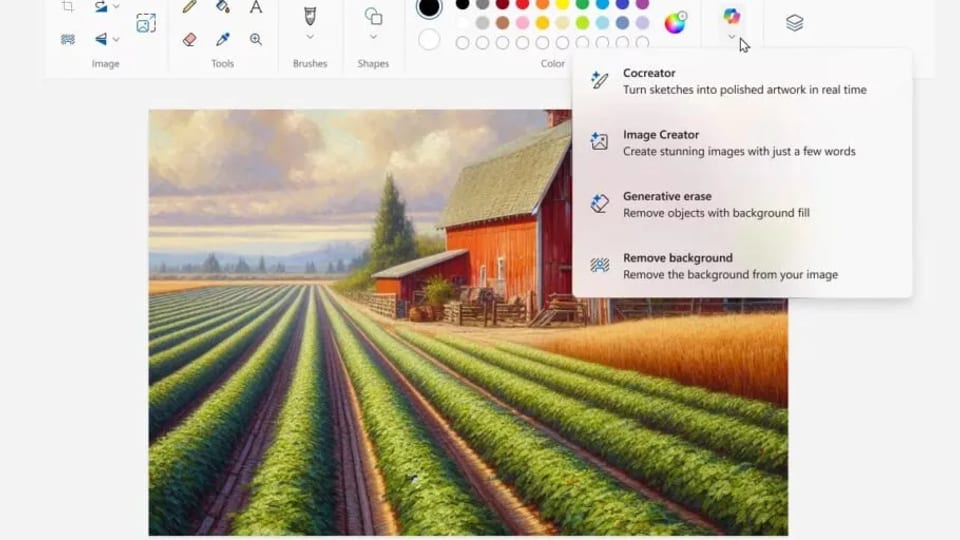
Task: Expand the Brushes dropdown chevron
Action: pyautogui.click(x=310, y=37)
